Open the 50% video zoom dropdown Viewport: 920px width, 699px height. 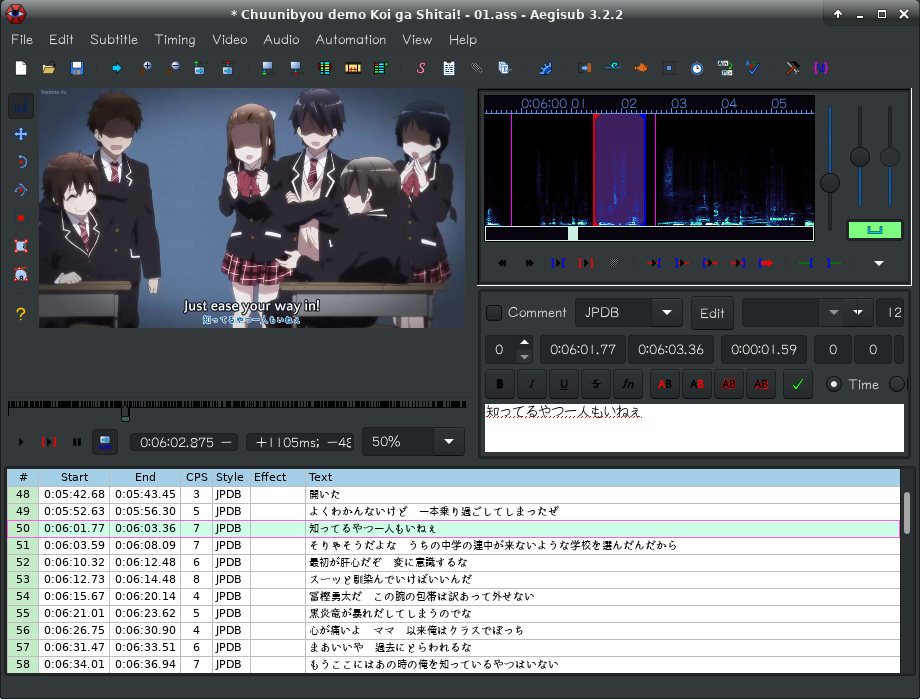click(449, 442)
